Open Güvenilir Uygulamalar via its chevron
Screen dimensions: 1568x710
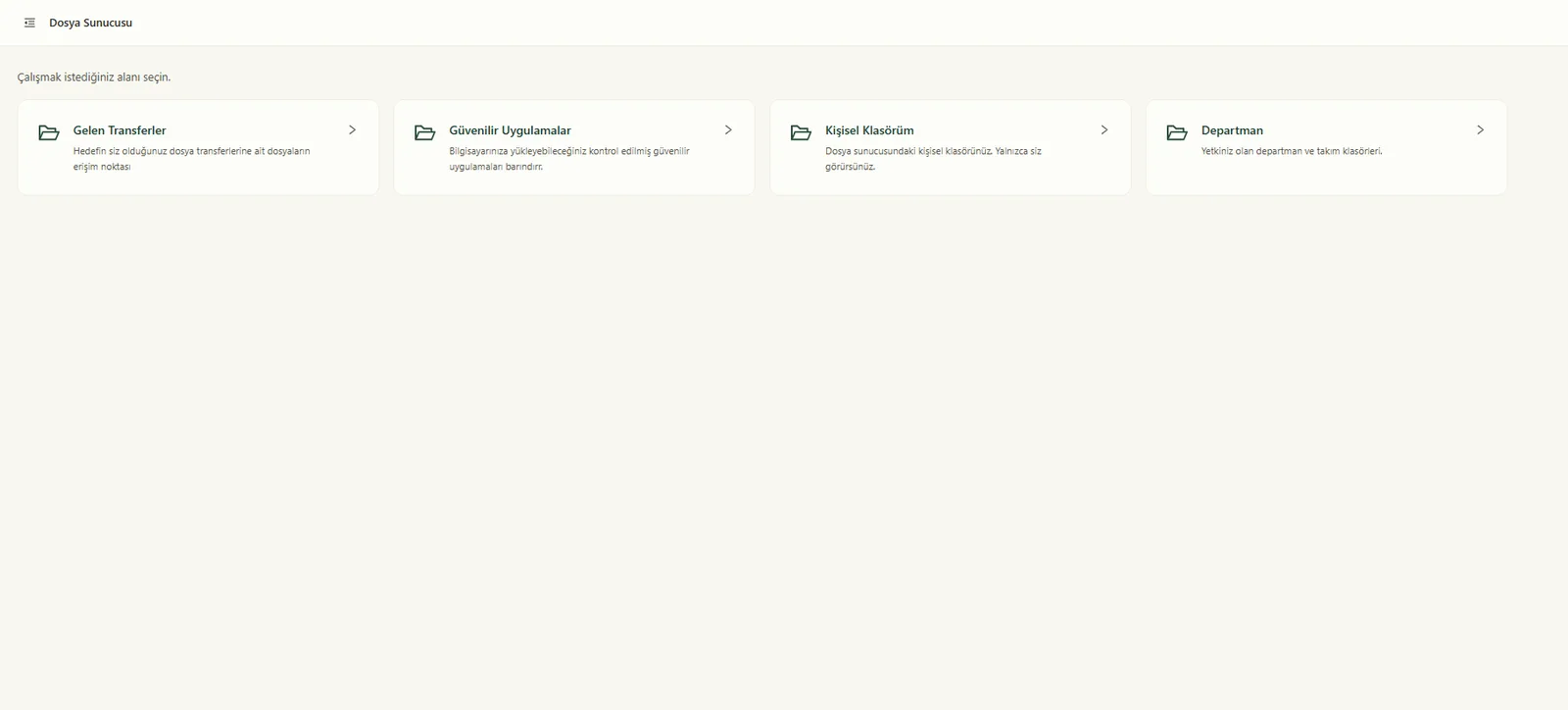(728, 129)
